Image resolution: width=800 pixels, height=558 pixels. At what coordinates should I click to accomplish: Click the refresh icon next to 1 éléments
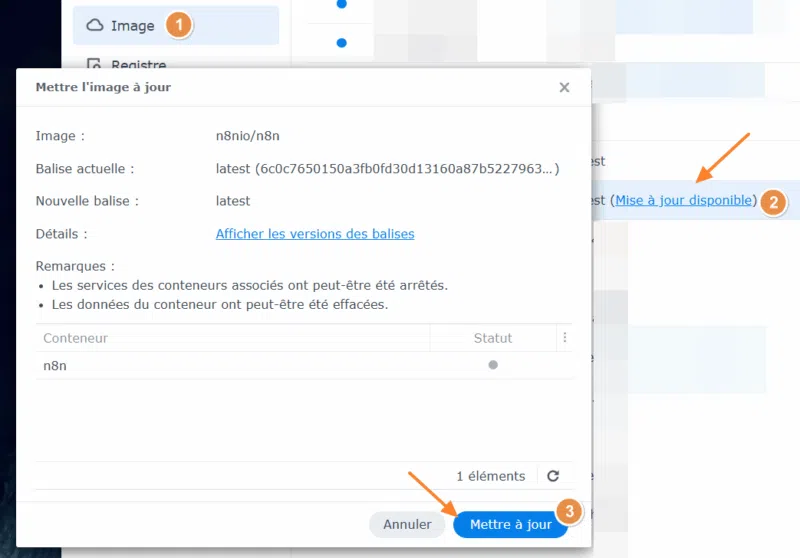coord(553,476)
